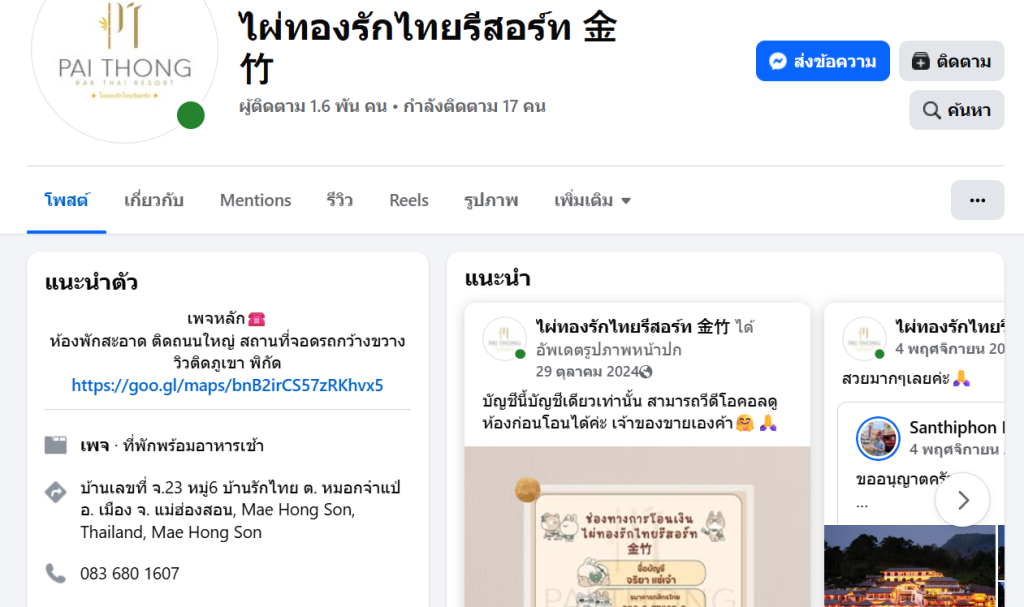
Task: Click the magnifier search icon ค้นหา
Action: pyautogui.click(x=931, y=110)
